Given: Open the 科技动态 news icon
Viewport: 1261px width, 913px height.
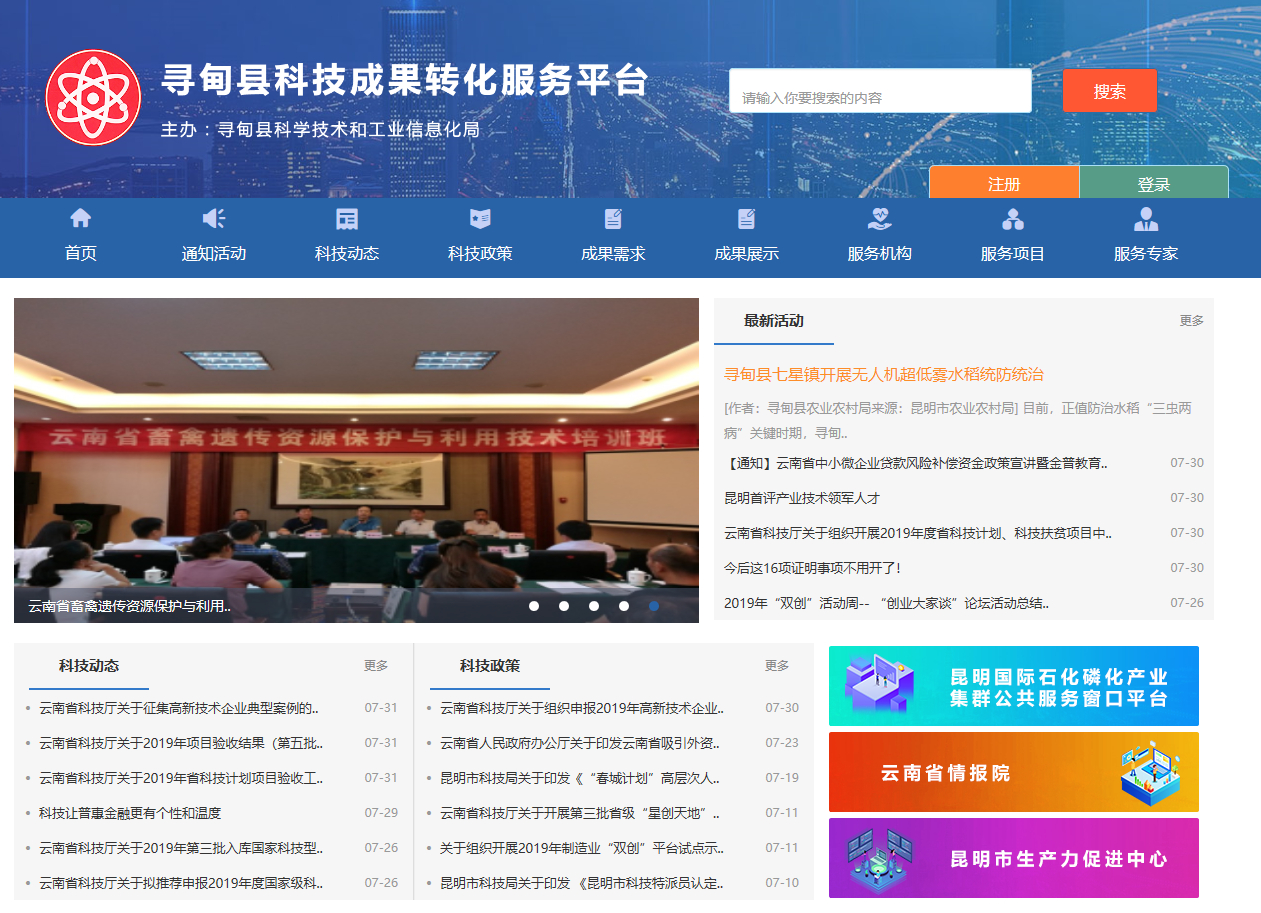Looking at the screenshot, I should [x=347, y=219].
